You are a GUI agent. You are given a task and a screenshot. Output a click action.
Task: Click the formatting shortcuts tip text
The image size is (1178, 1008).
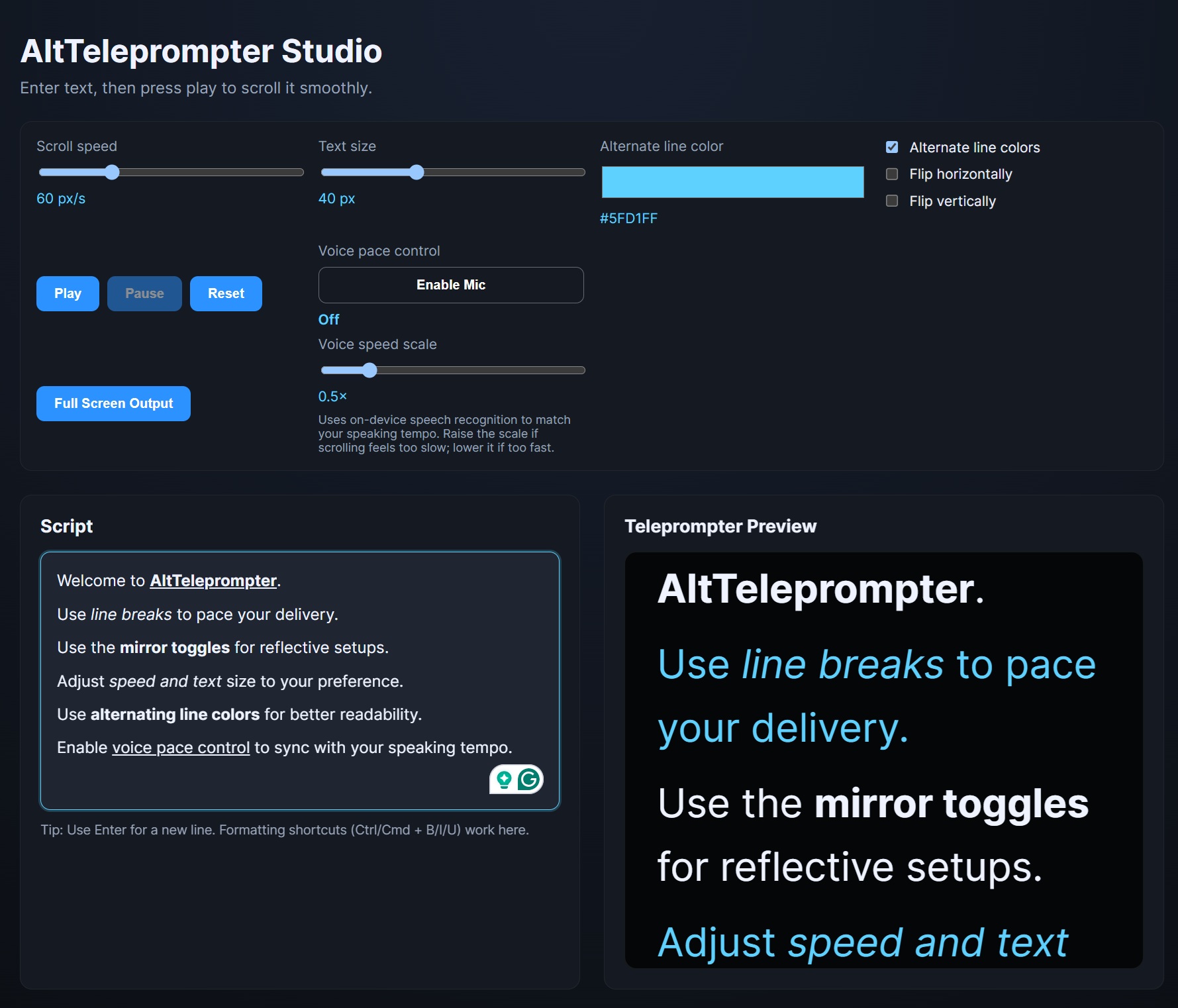pyautogui.click(x=285, y=830)
